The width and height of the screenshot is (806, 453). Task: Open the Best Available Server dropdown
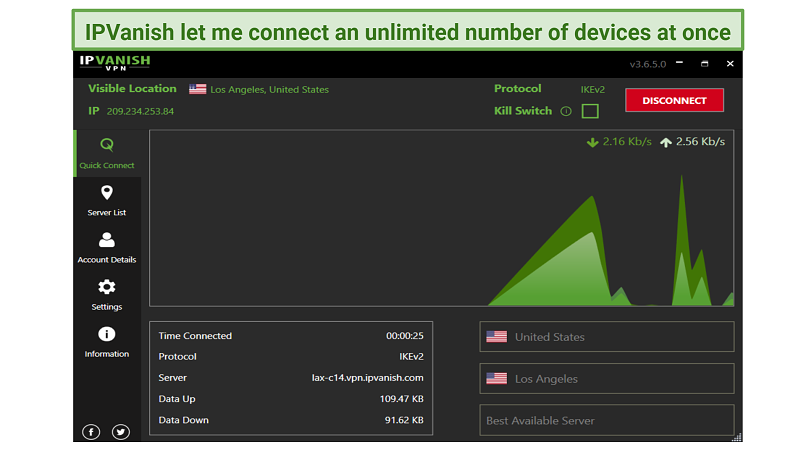pos(607,421)
